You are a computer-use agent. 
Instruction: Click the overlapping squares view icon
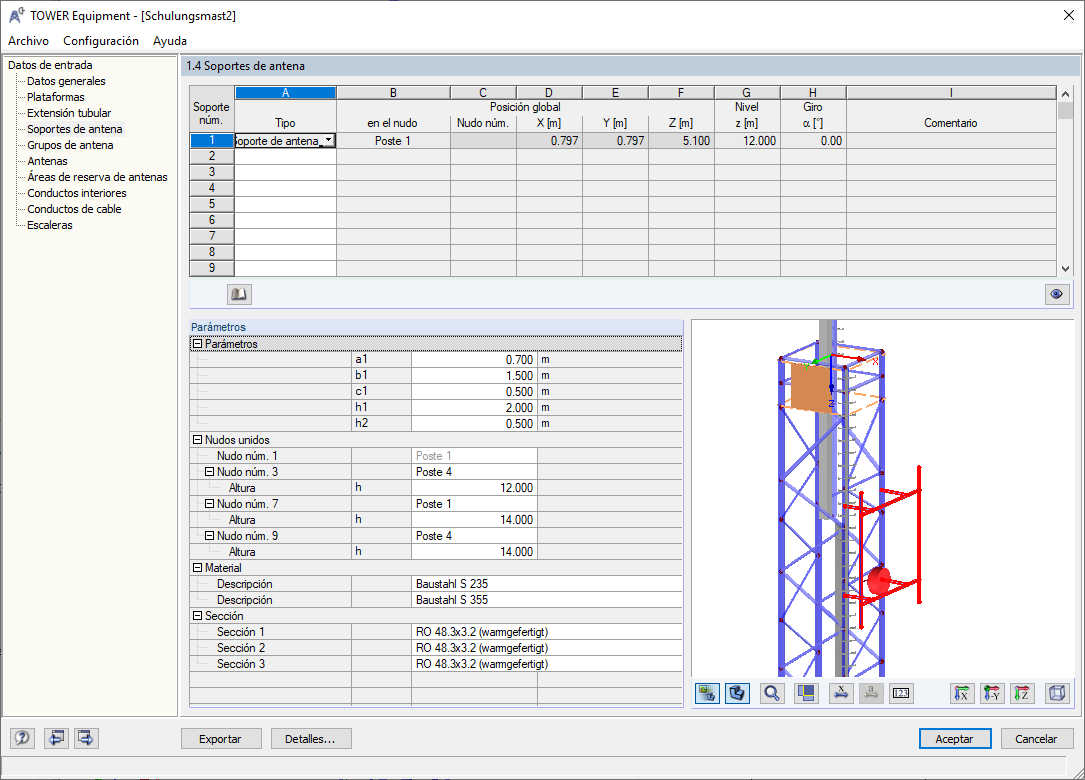(x=806, y=693)
